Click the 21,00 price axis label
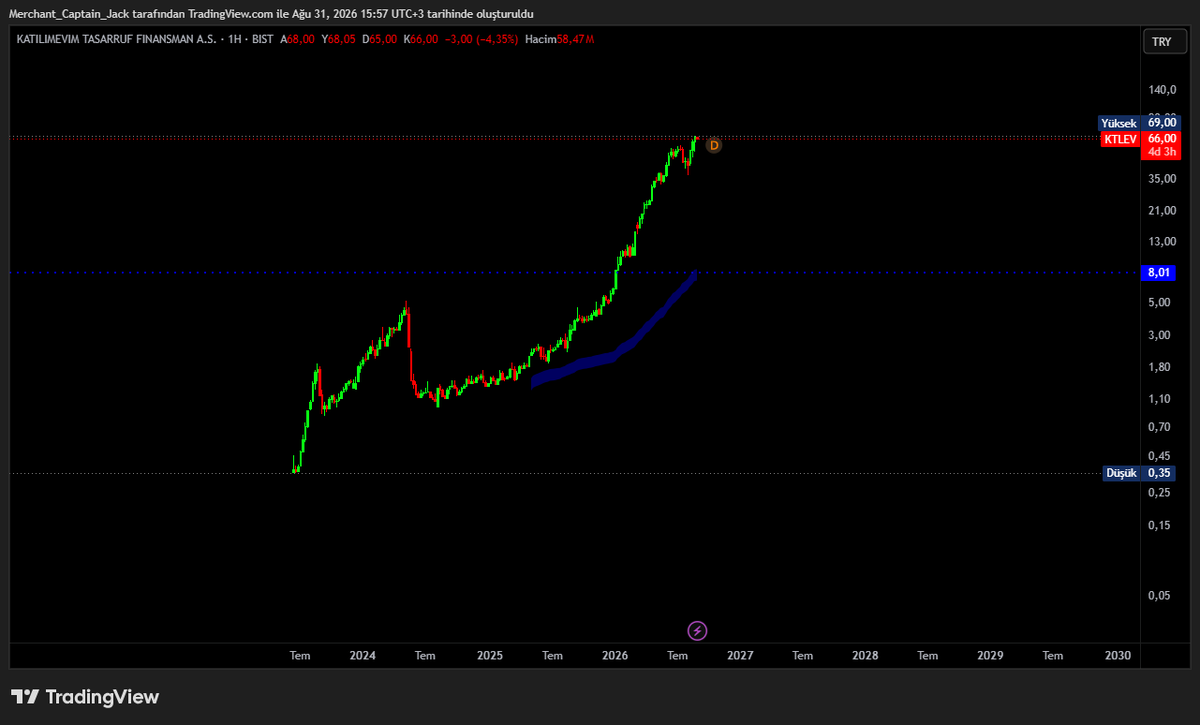The height and width of the screenshot is (725, 1200). [x=1160, y=210]
